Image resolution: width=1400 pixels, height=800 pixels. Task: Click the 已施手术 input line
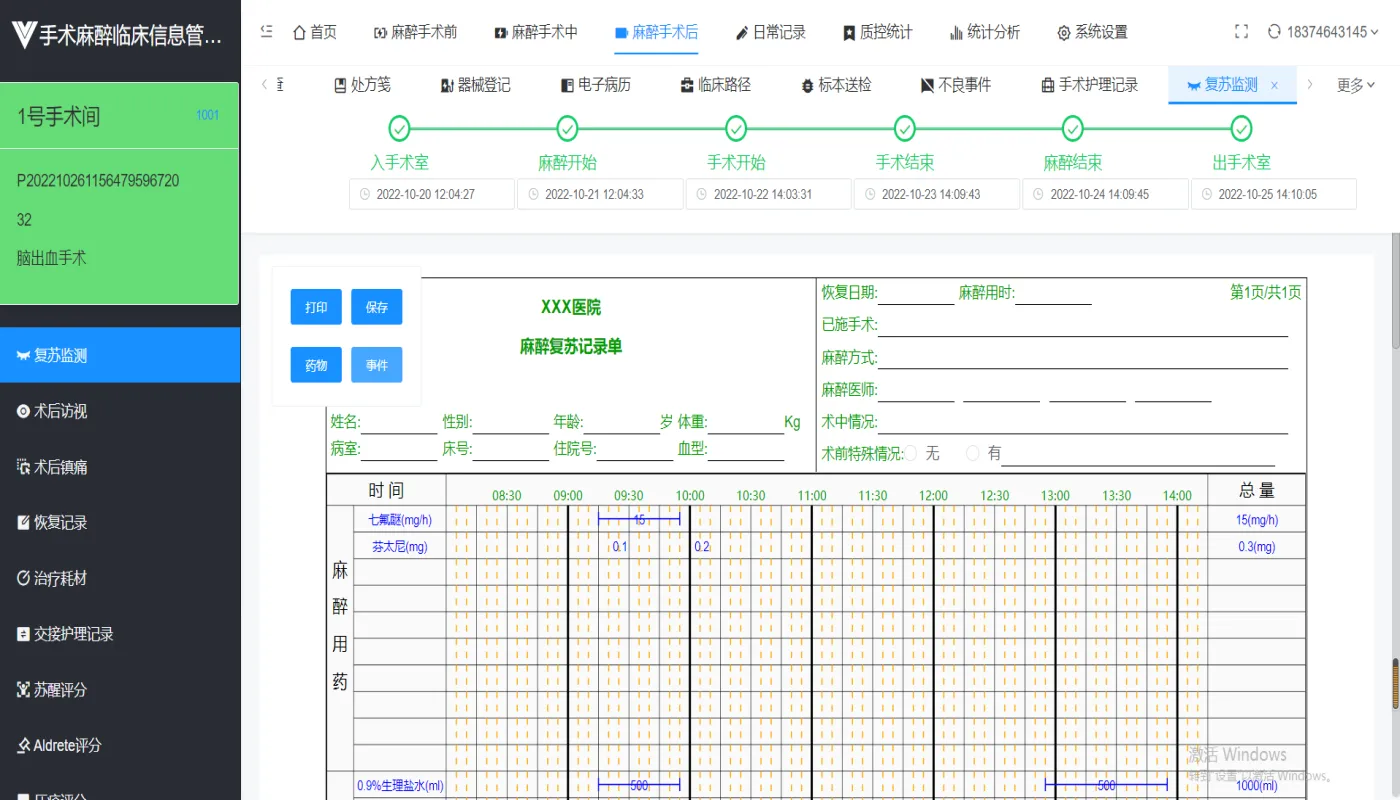point(1083,325)
